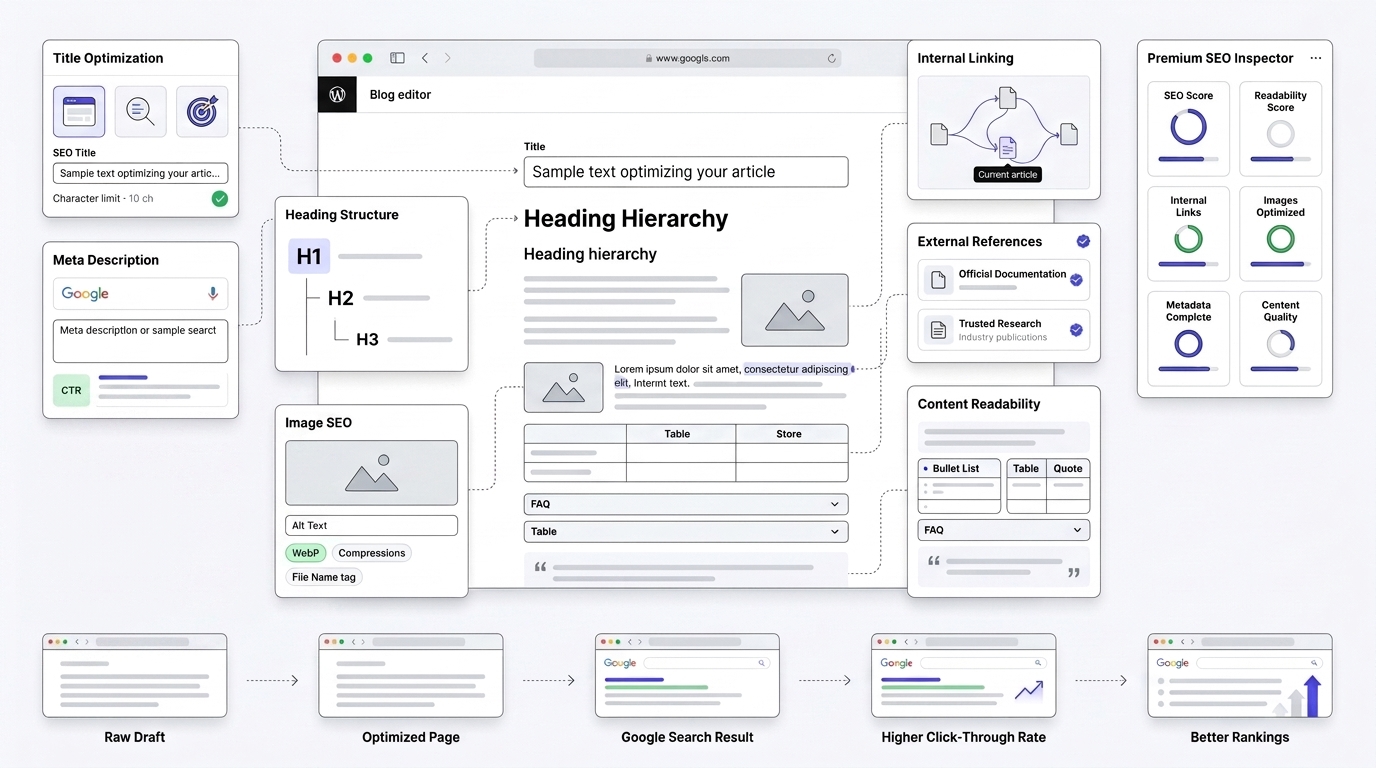Click the WordPress logo in Blog editor
Screen dimensions: 1376x768
pos(337,94)
